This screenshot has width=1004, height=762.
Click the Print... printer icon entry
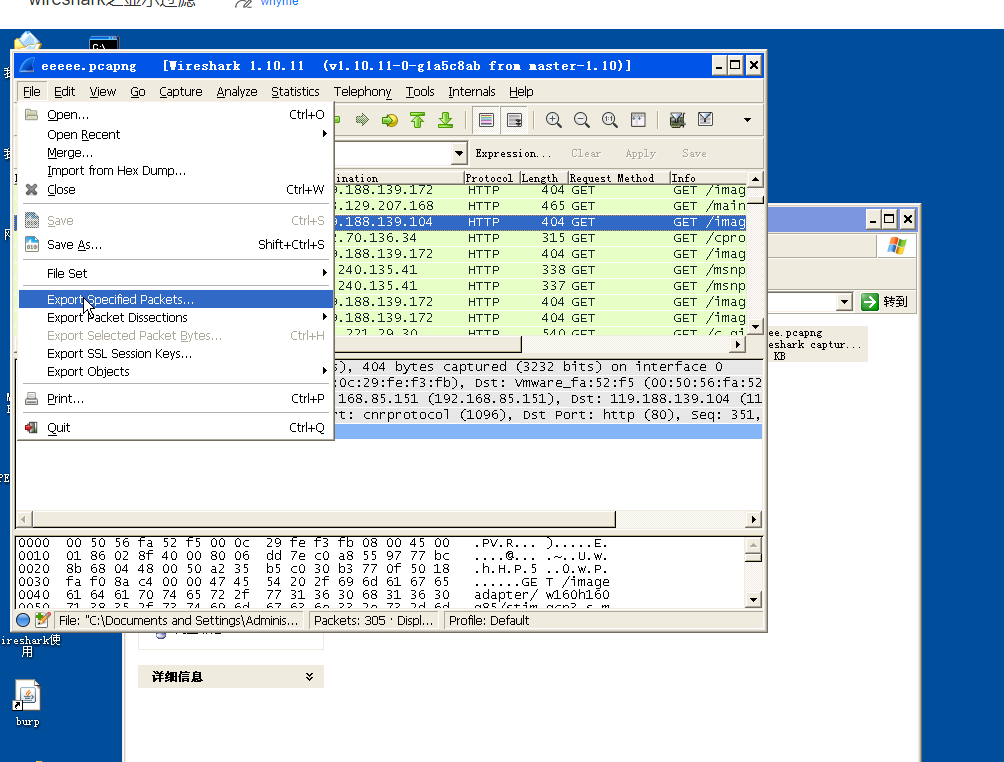click(x=175, y=398)
